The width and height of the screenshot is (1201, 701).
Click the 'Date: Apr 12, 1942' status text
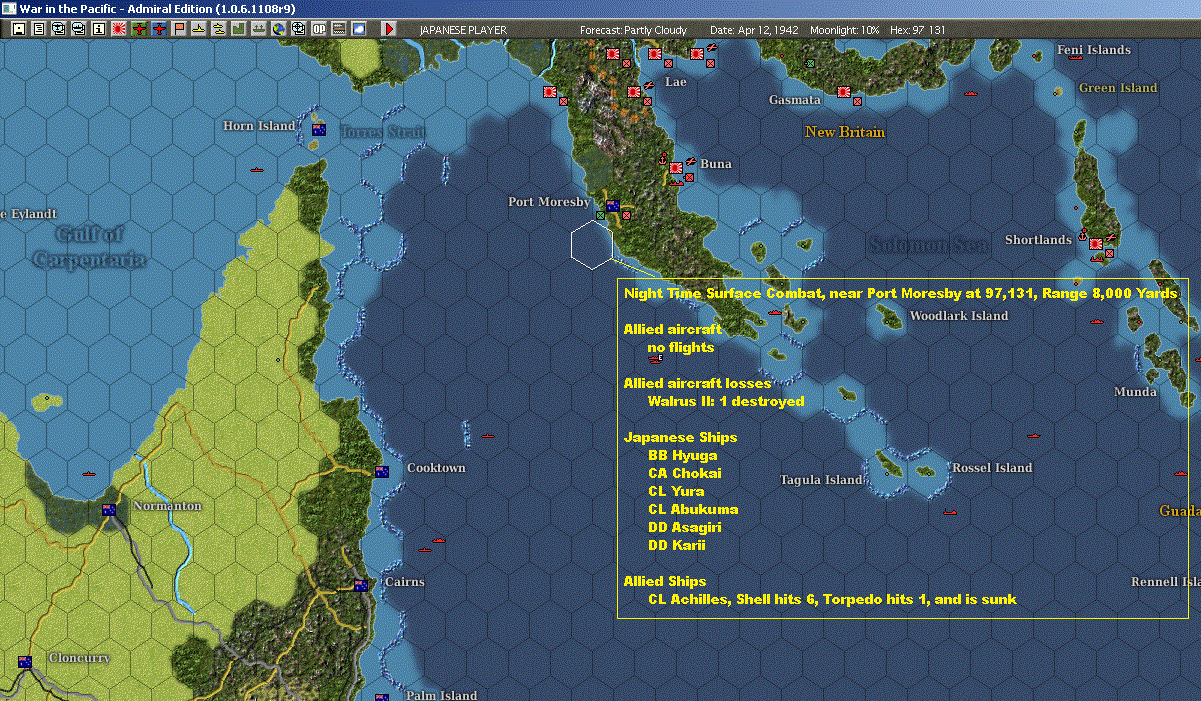coord(754,30)
